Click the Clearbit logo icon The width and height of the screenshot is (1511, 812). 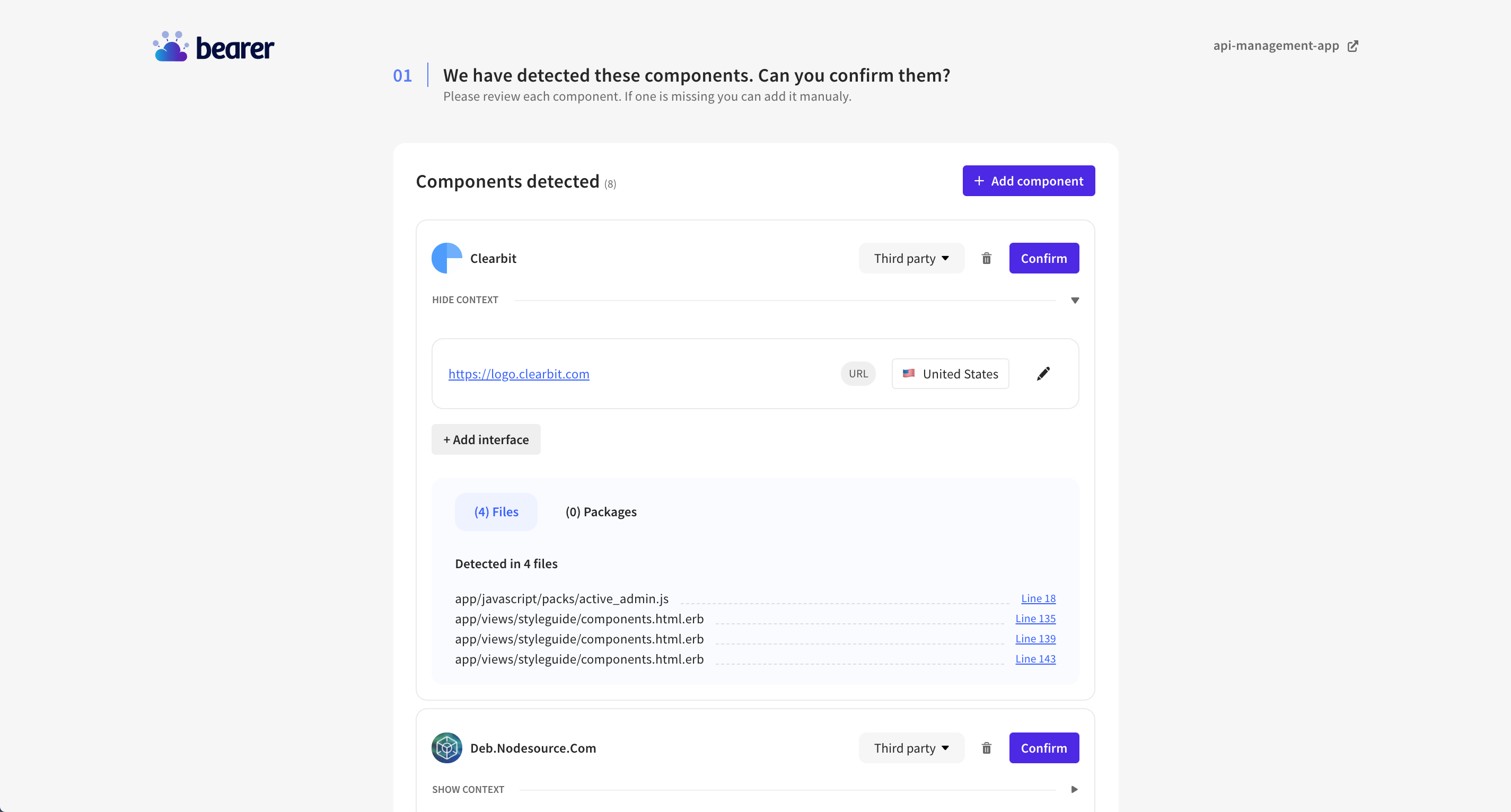(446, 258)
